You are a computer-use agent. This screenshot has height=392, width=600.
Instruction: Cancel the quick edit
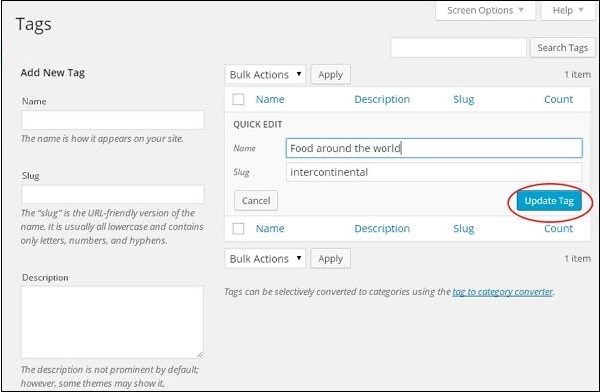tap(256, 201)
